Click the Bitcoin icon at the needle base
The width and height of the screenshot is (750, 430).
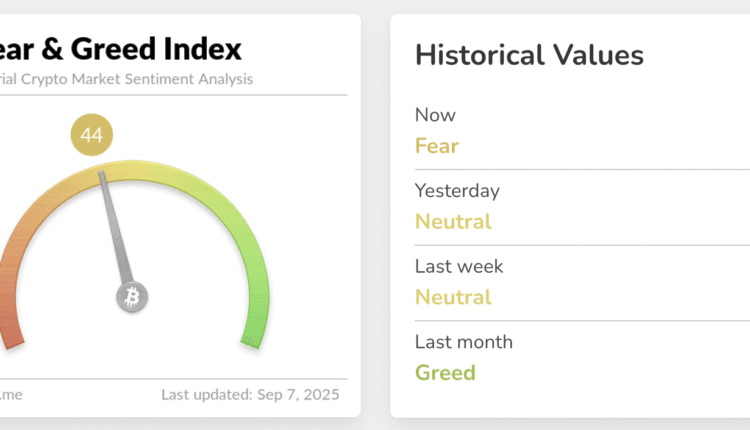point(131,297)
